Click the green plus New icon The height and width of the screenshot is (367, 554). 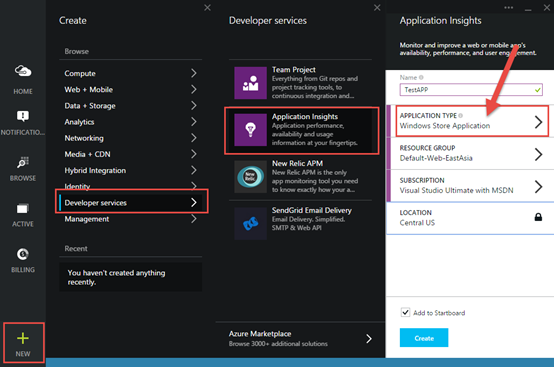23,338
